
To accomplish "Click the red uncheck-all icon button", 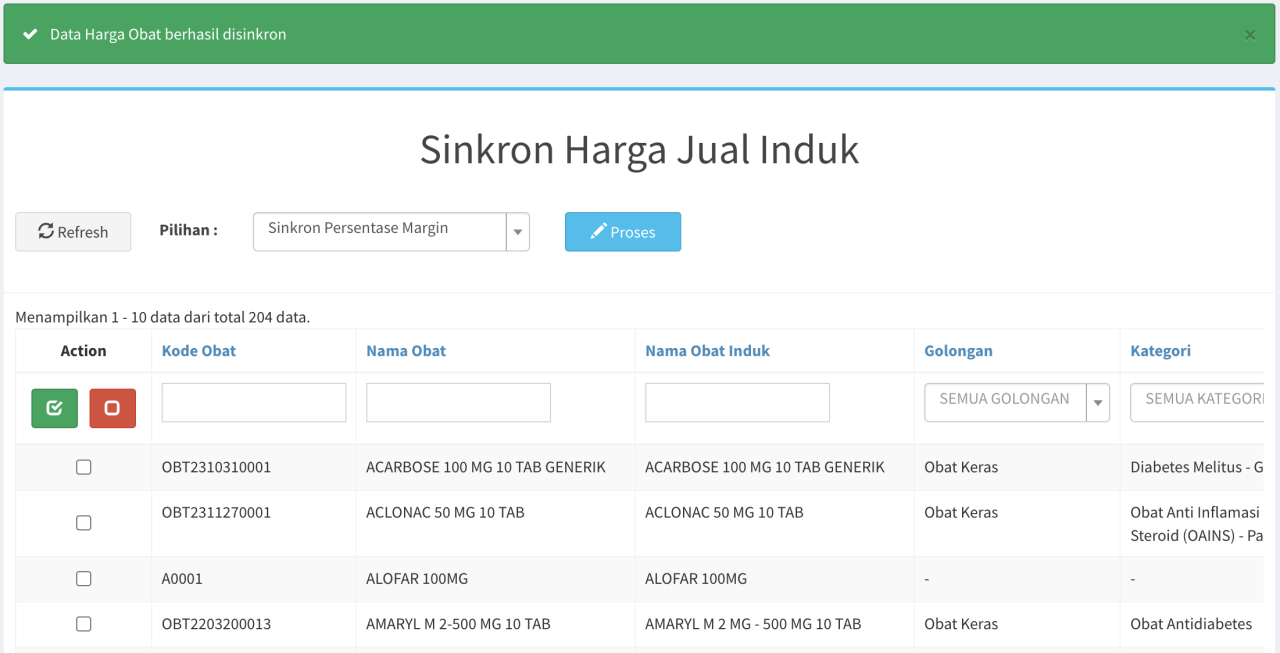I will 112,408.
